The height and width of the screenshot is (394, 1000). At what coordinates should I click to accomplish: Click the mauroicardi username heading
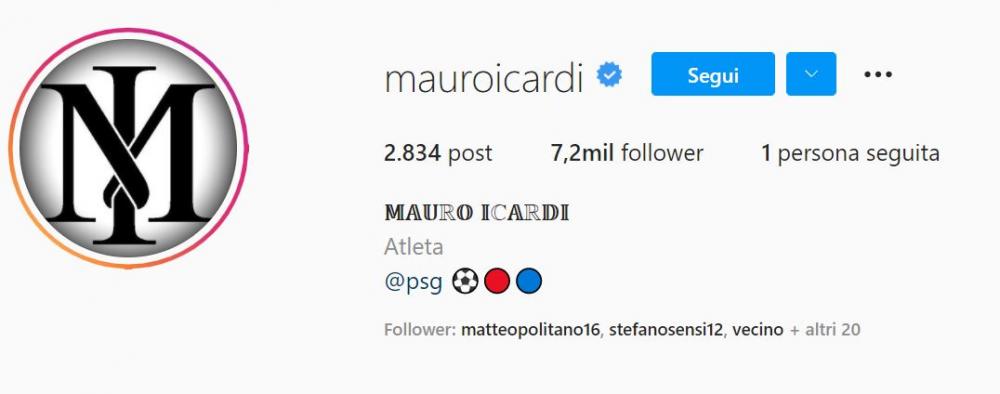484,78
